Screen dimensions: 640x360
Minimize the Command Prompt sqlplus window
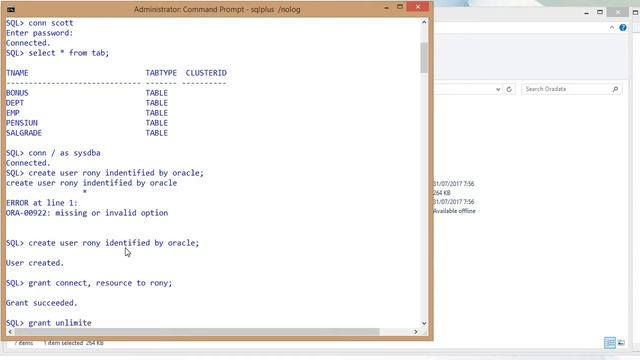coord(386,8)
